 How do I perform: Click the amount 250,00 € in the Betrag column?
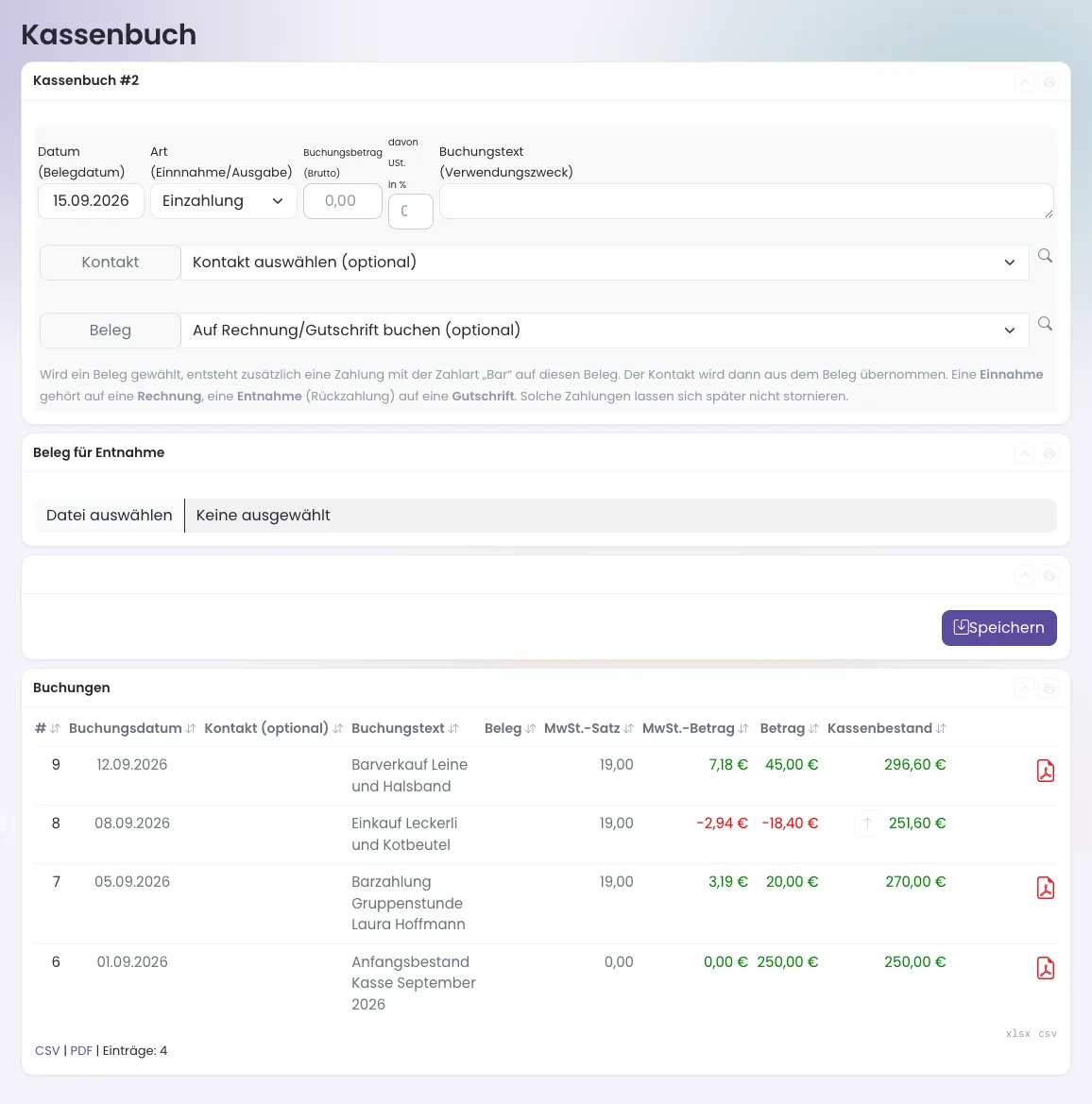point(787,962)
